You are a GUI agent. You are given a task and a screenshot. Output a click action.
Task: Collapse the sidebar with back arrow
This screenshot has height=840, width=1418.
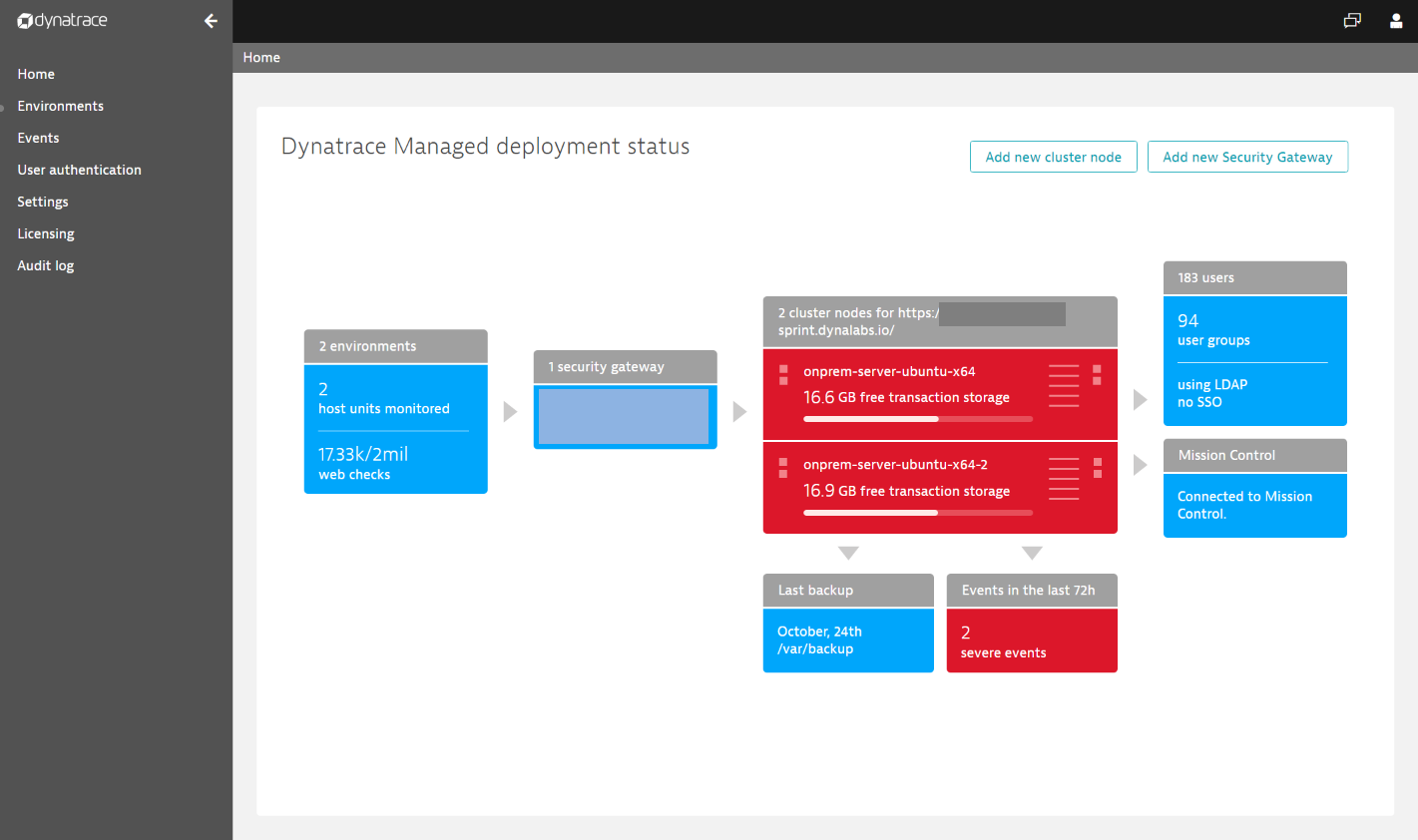coord(211,21)
